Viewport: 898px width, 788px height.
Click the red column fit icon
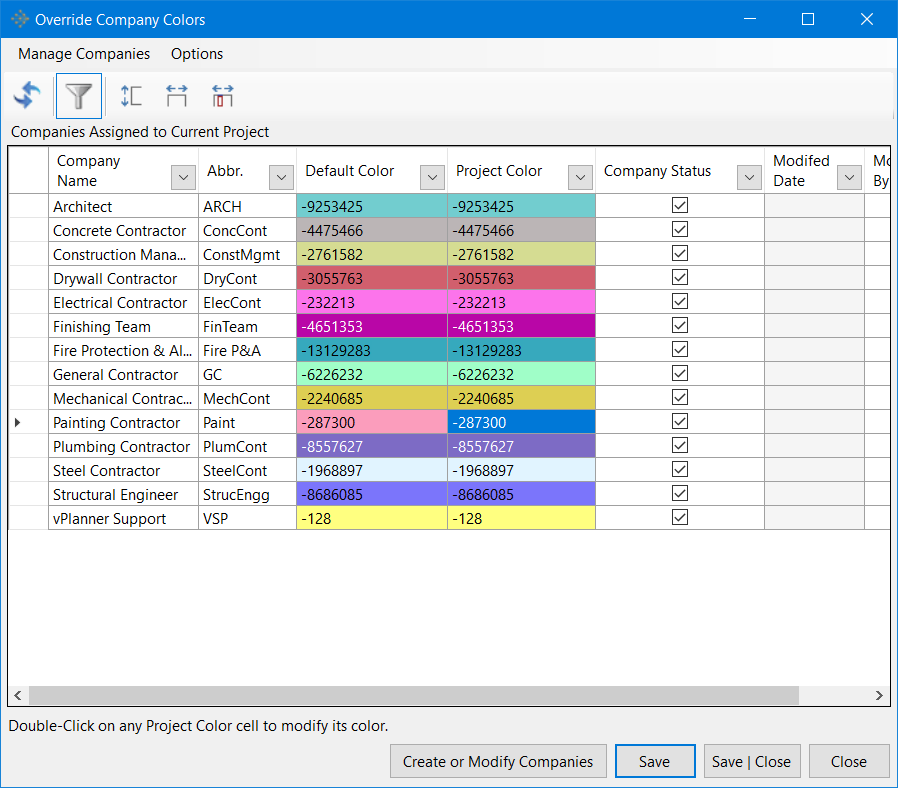coord(222,96)
